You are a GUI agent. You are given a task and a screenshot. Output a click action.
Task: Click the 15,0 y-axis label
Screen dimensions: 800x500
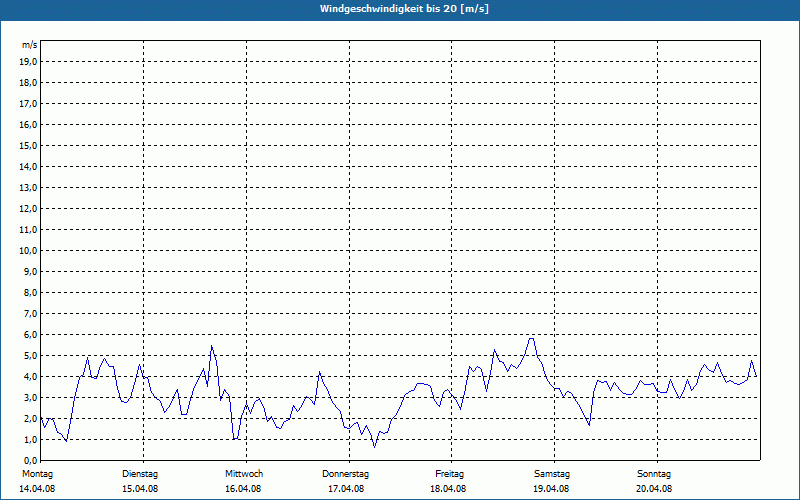pos(28,145)
